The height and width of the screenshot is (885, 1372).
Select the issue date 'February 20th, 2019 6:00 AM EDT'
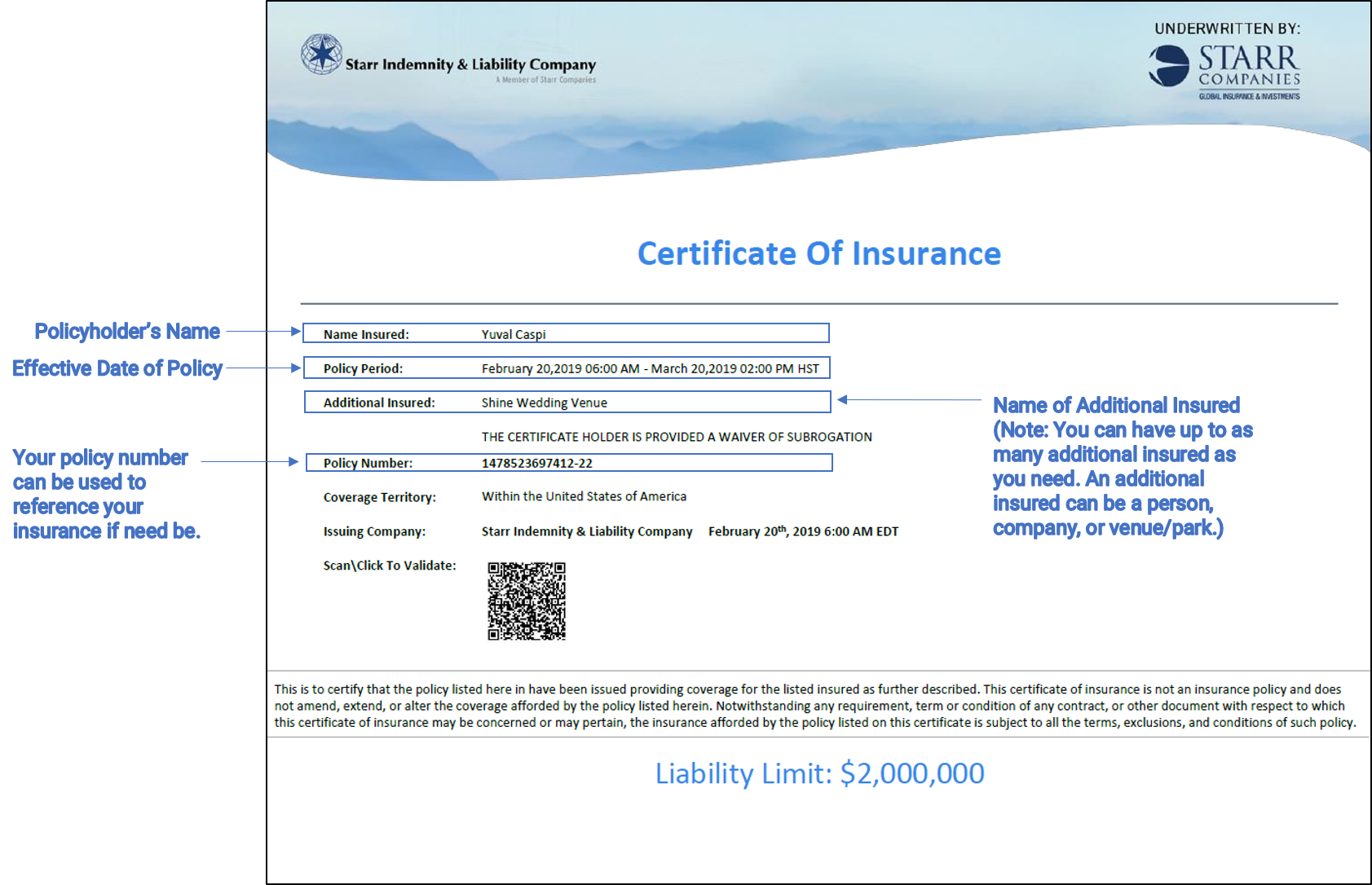tap(803, 531)
